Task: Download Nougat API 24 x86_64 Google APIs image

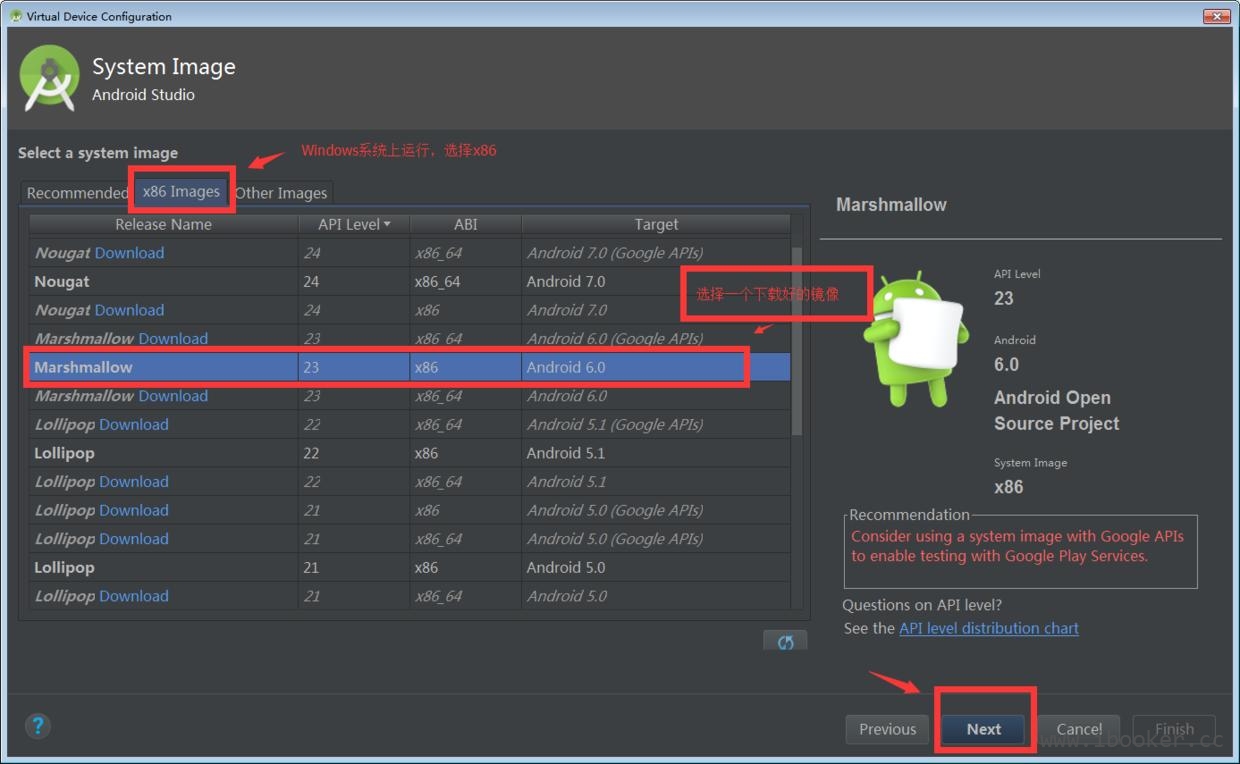Action: click(x=130, y=253)
